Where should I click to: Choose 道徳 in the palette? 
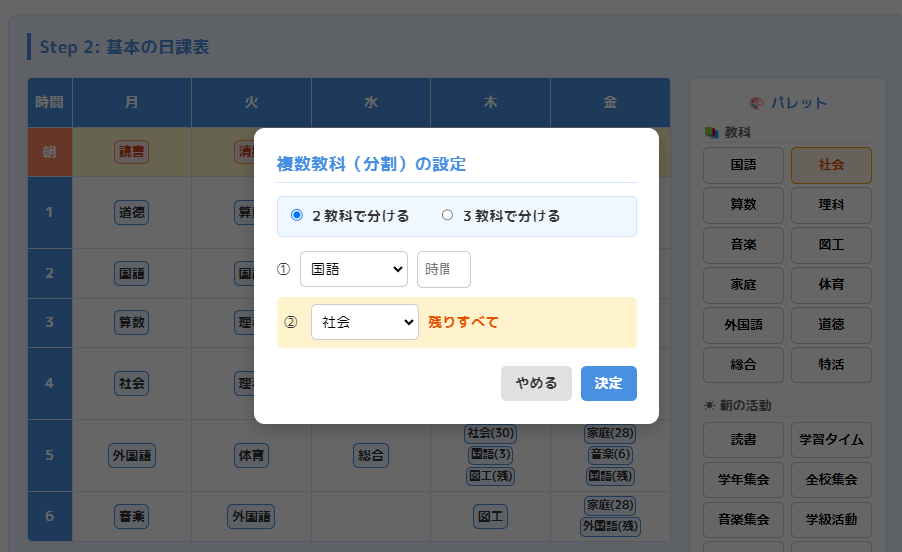(831, 325)
